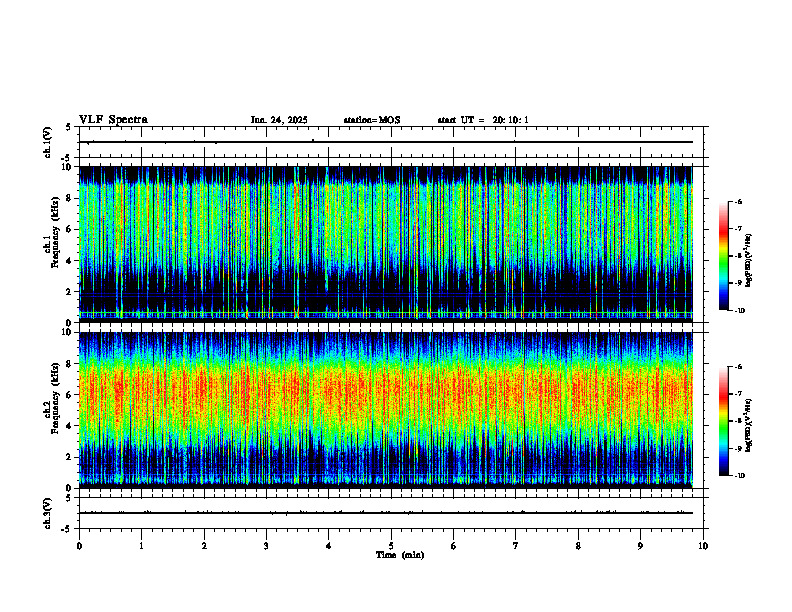Click the ch.1(V) panel tick label "-5"
This screenshot has width=792, height=612.
(x=67, y=158)
